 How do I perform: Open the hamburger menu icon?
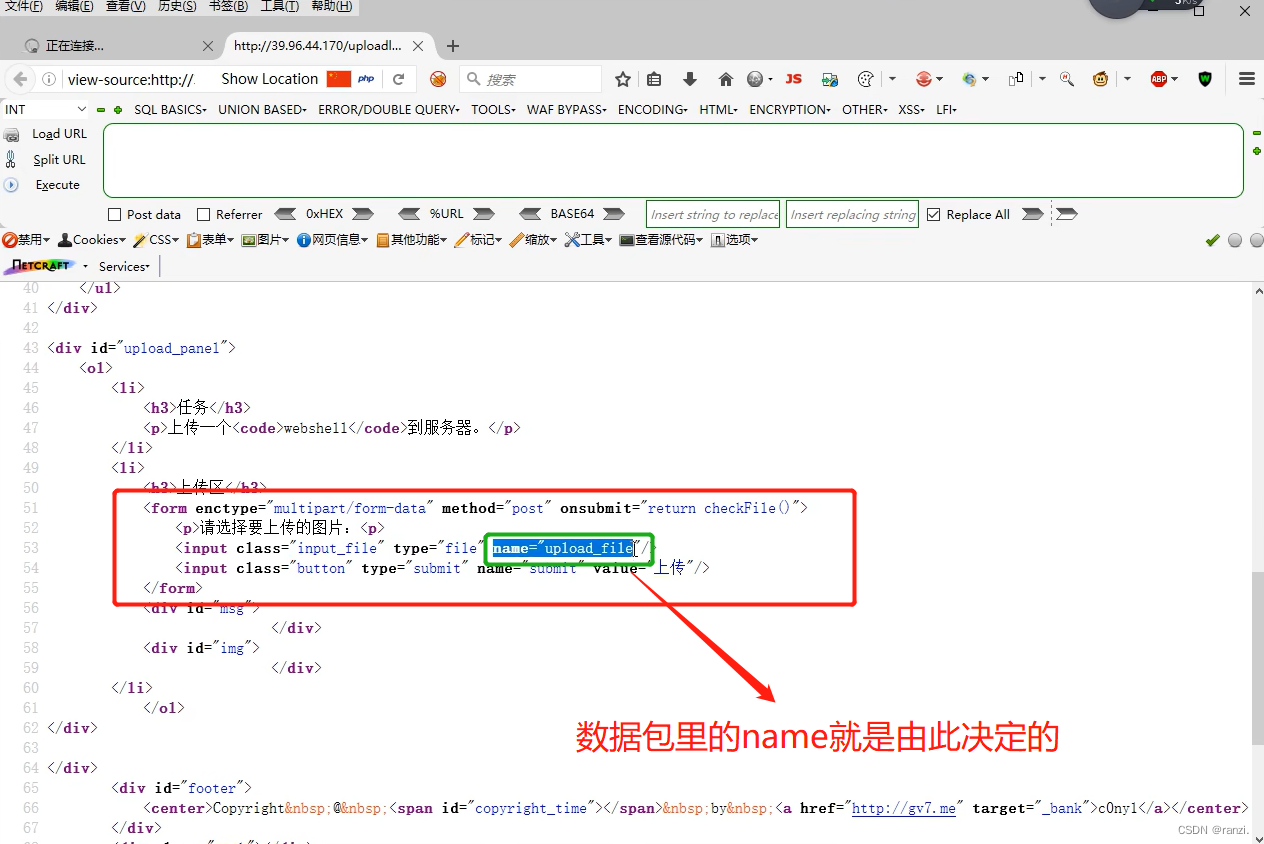coord(1246,79)
